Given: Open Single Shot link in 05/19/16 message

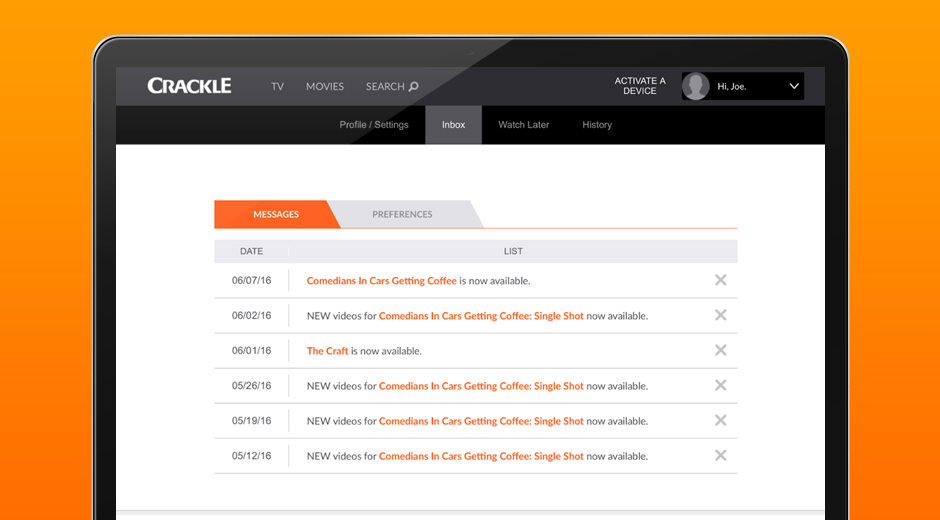Looking at the screenshot, I should tap(481, 421).
